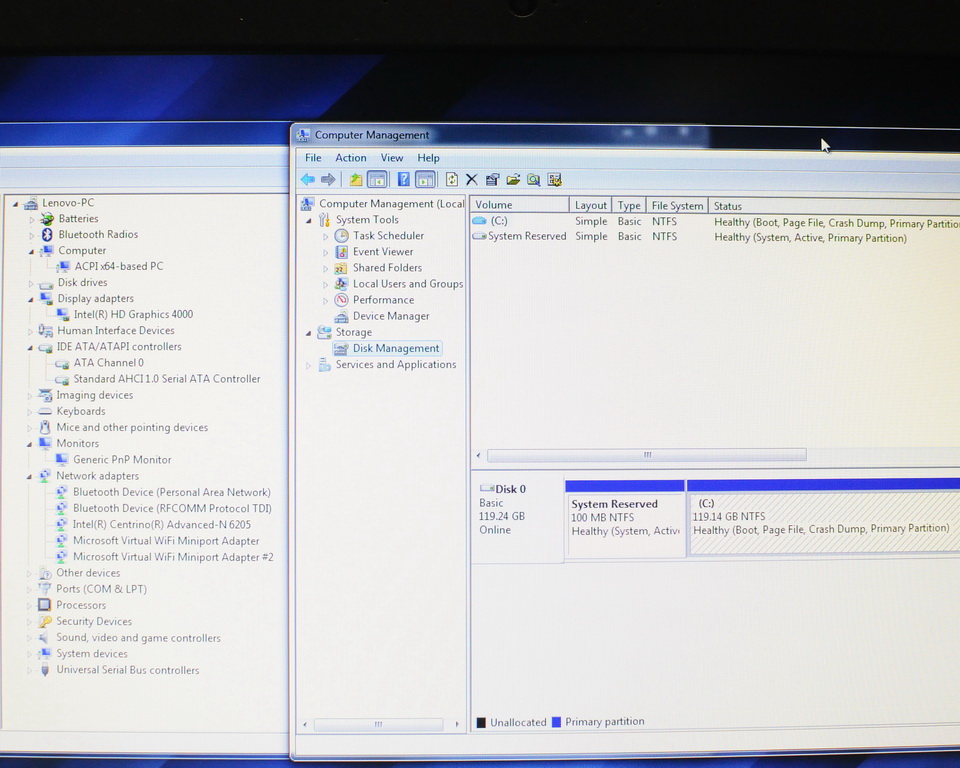
Task: Select ACPI x64-based PC entry
Action: [119, 266]
